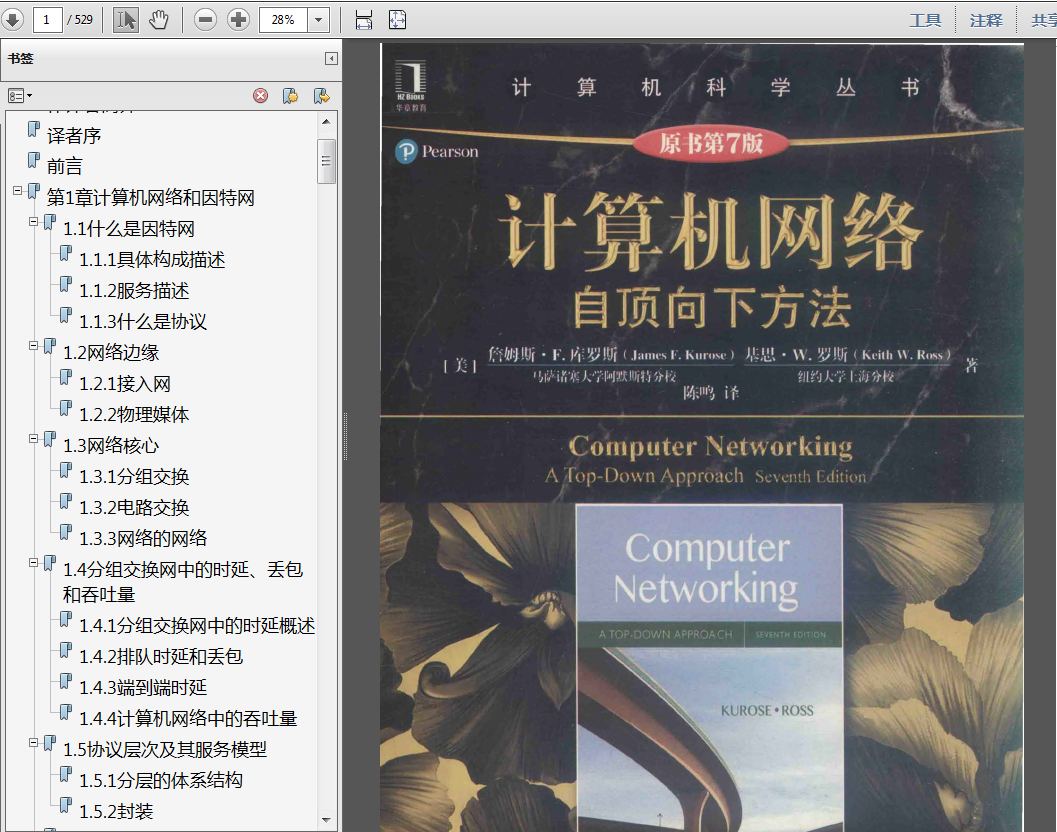Open bookmark 1.4.3端到端时延

[x=143, y=688]
